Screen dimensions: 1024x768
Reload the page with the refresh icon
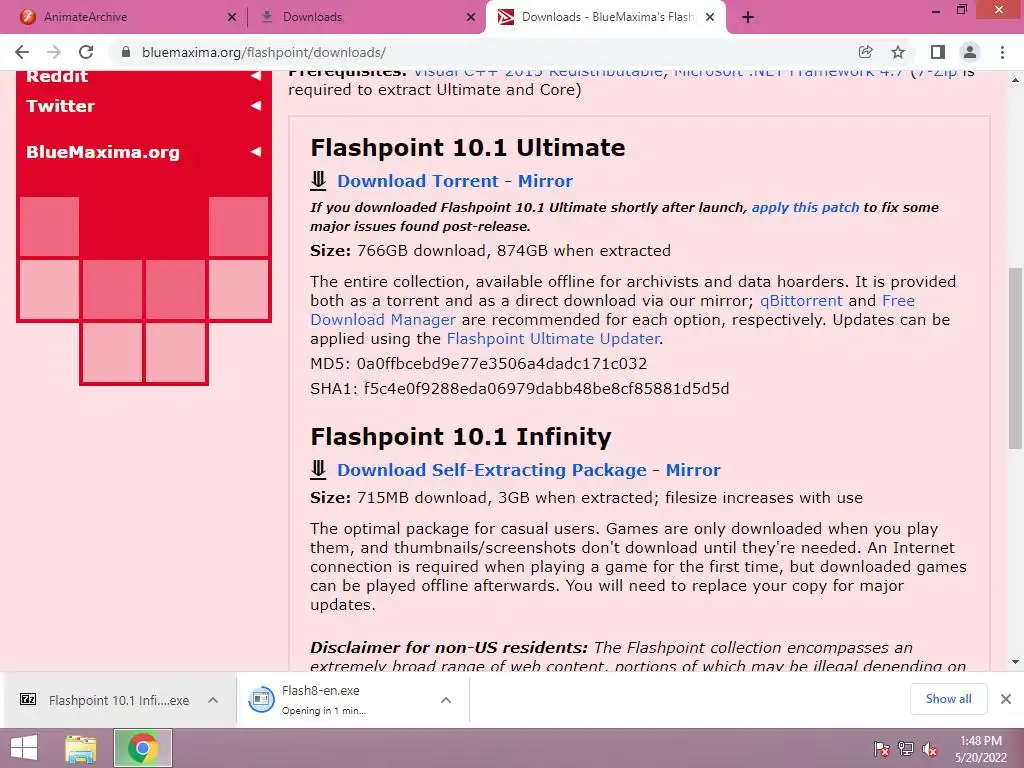click(x=86, y=52)
